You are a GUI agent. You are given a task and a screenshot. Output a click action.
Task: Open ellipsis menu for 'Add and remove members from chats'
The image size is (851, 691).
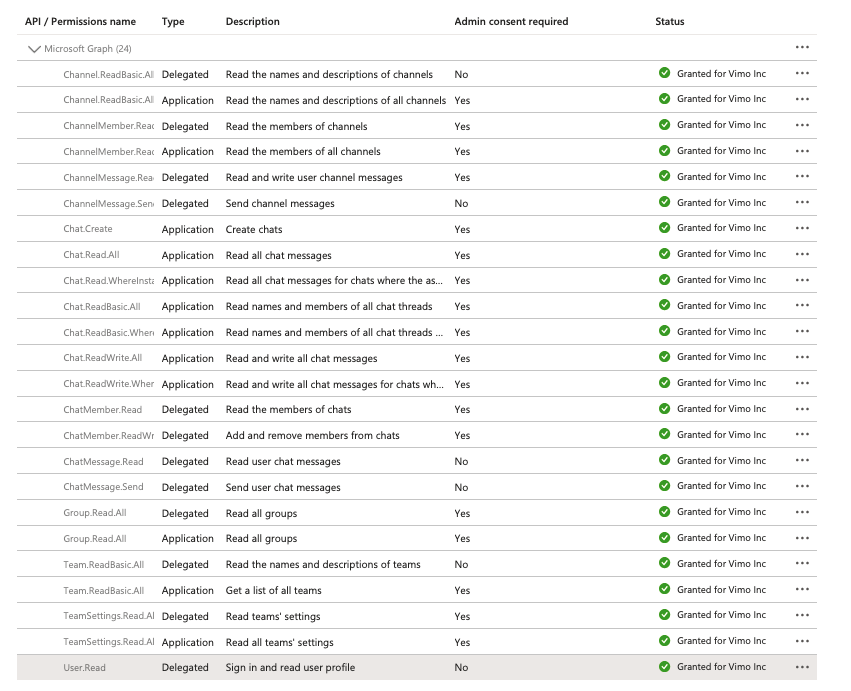pos(802,435)
